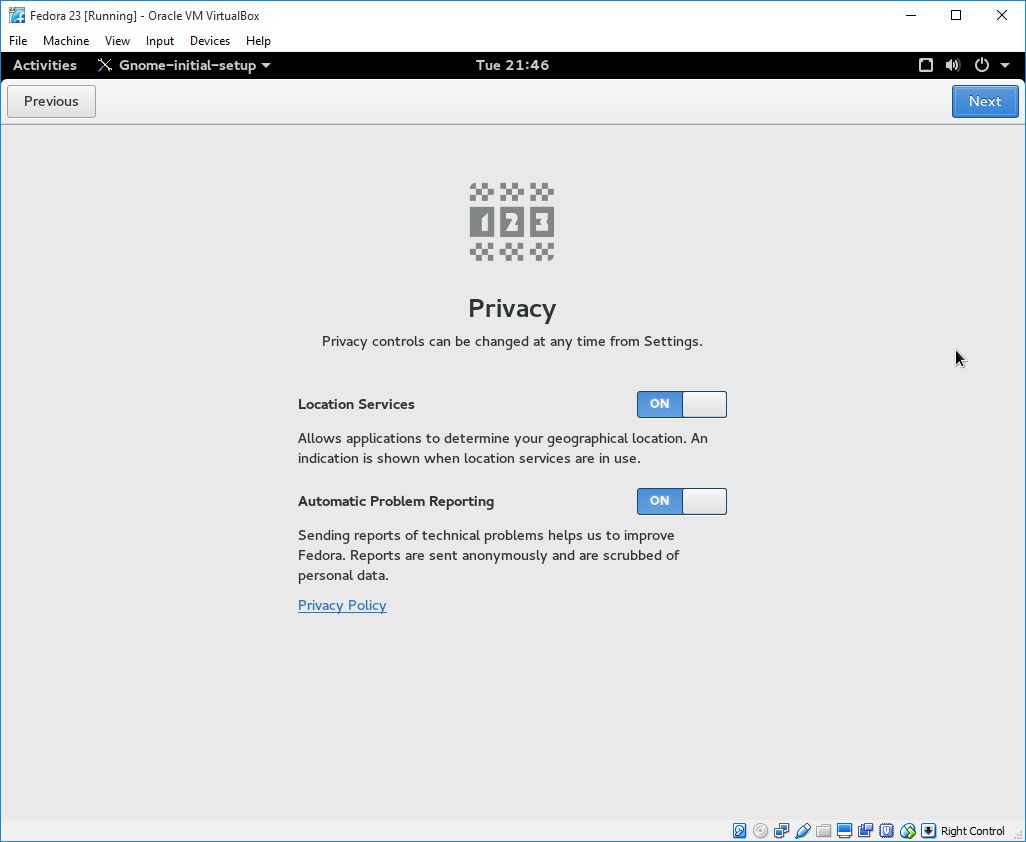
Task: Open the Machine menu
Action: 66,41
